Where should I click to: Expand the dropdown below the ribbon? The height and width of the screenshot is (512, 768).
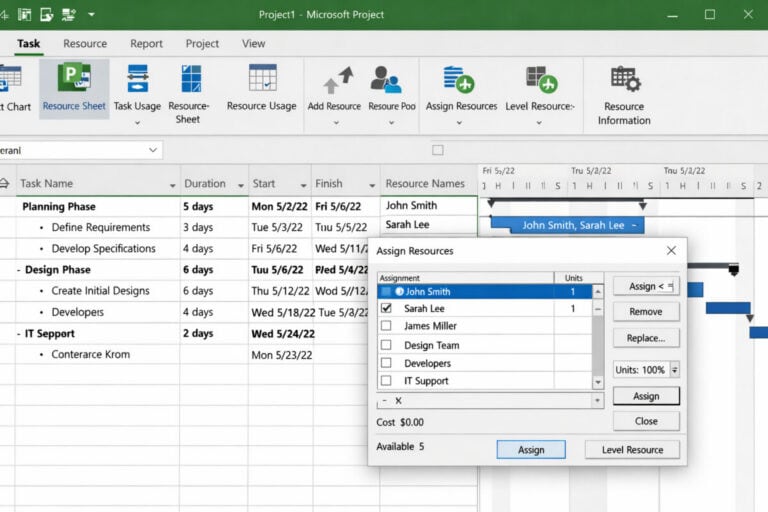click(153, 150)
